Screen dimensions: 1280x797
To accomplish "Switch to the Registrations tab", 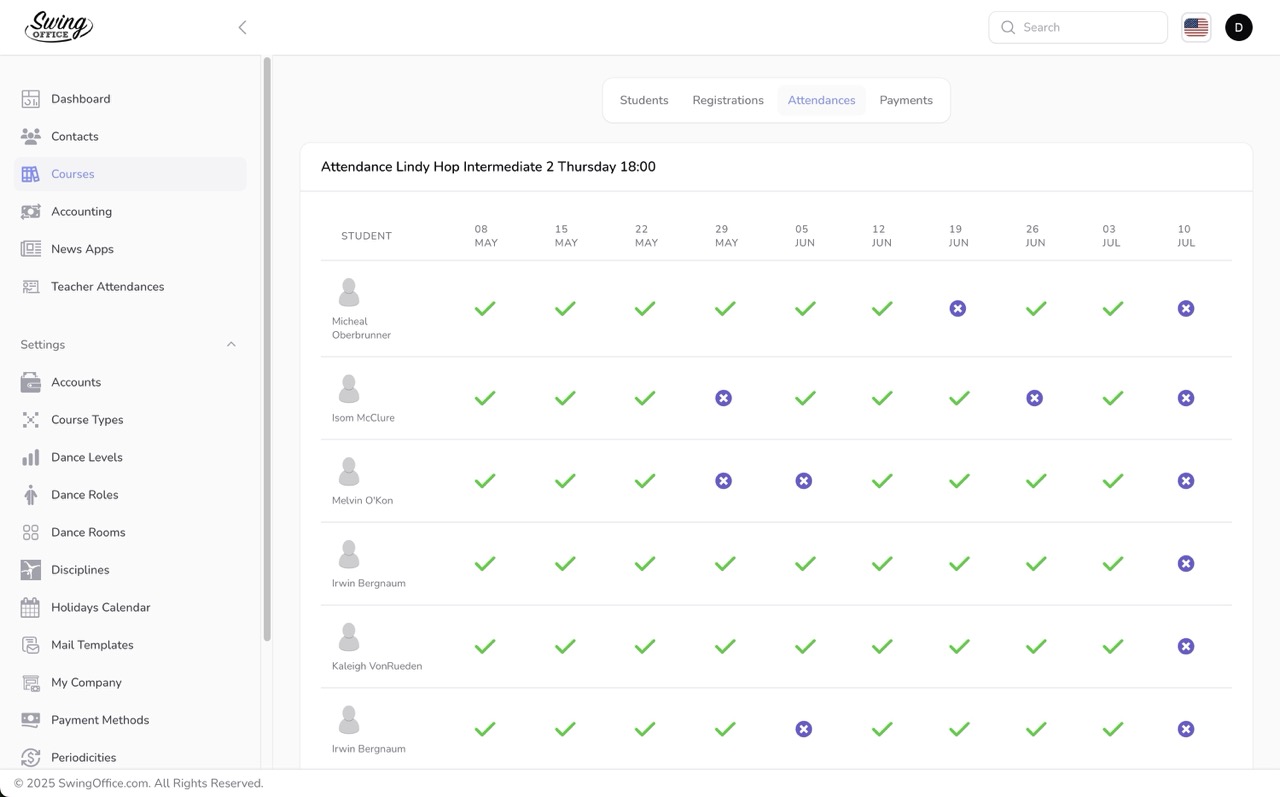I will (728, 100).
